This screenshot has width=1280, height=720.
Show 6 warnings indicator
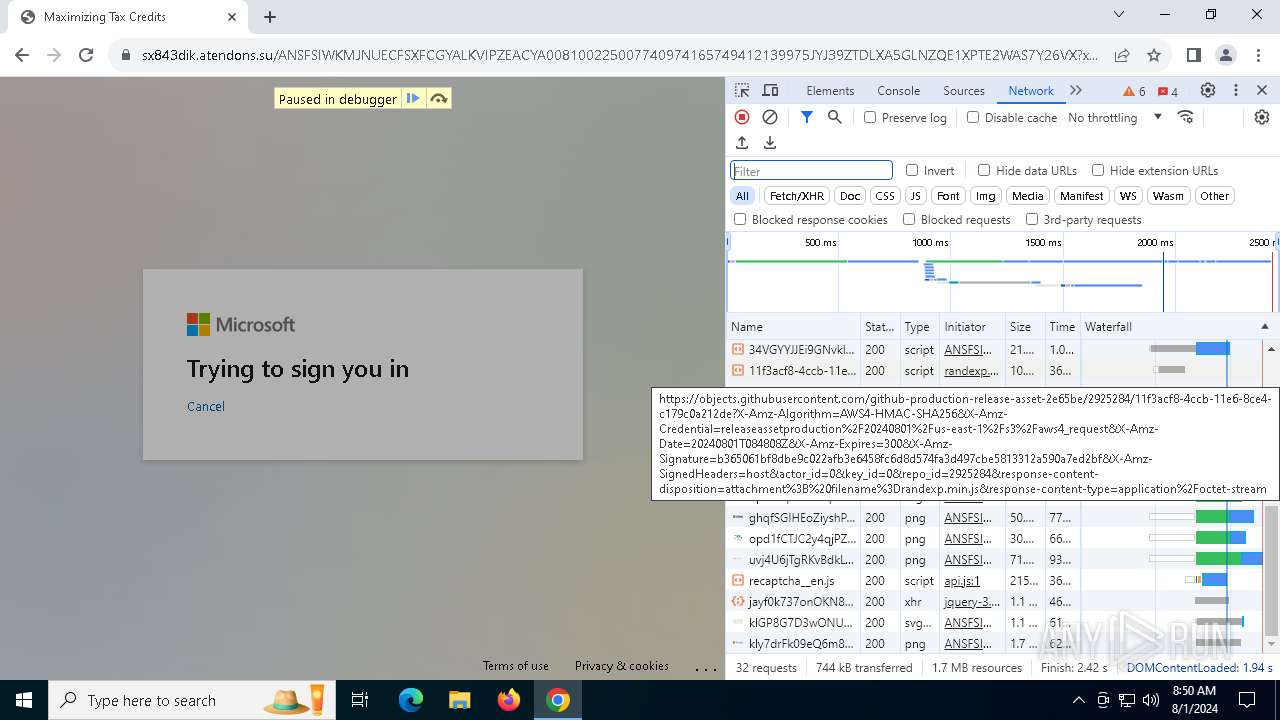click(x=1135, y=91)
